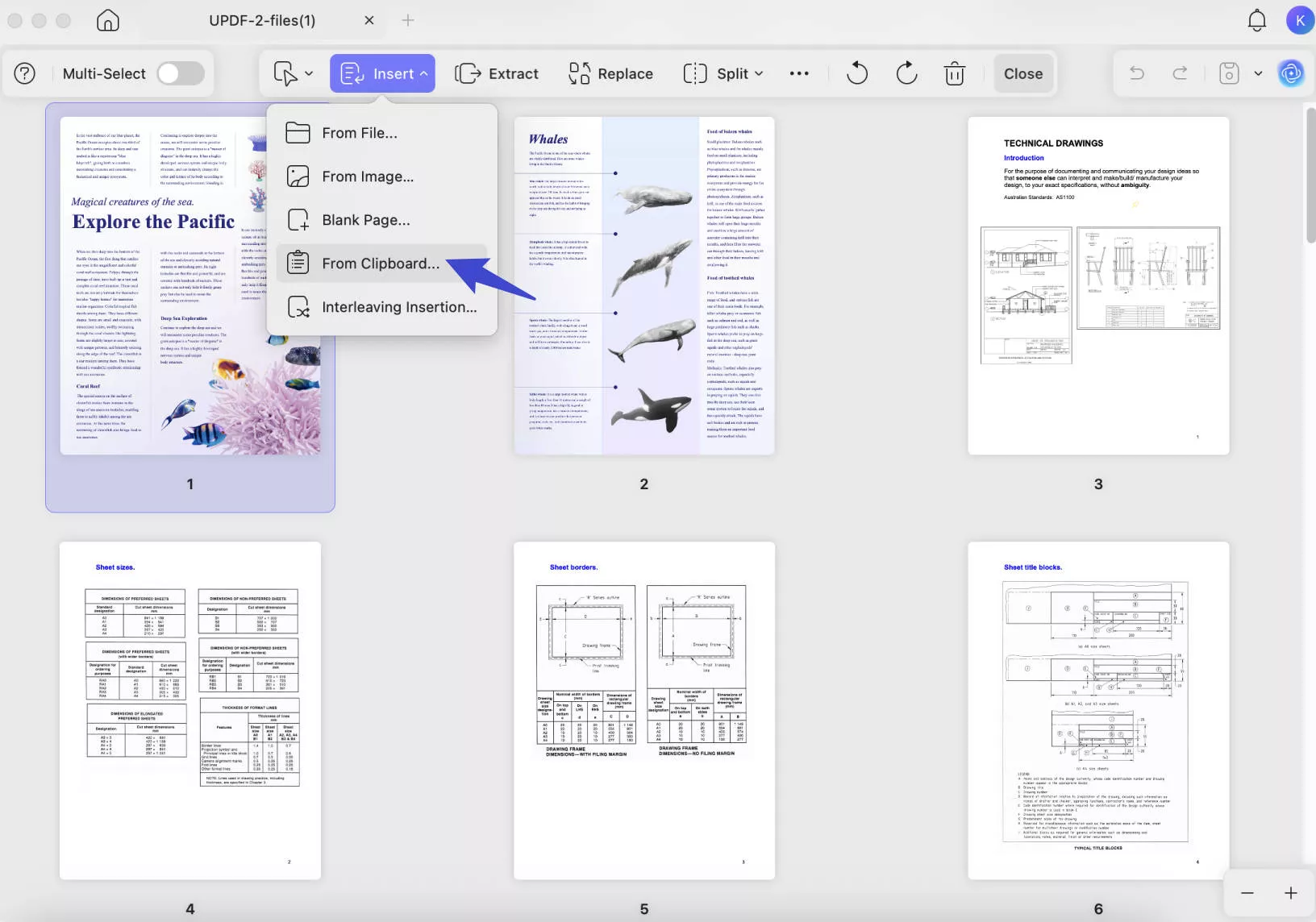Open the notifications bell

click(1256, 20)
